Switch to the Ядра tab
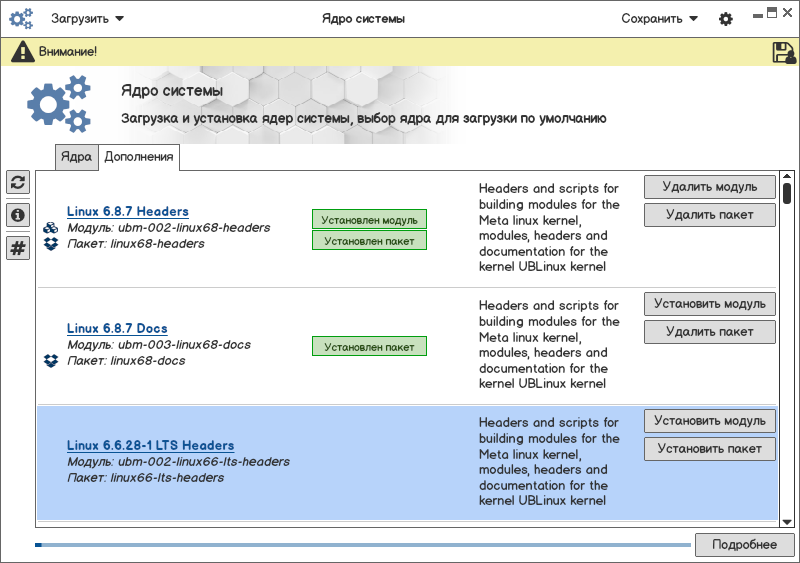This screenshot has width=800, height=563. (x=76, y=157)
